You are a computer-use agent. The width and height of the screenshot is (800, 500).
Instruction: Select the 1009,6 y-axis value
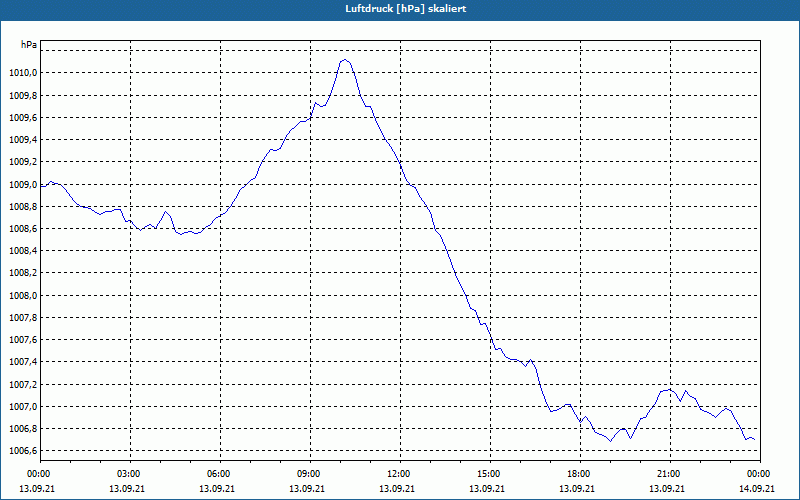tap(23, 117)
